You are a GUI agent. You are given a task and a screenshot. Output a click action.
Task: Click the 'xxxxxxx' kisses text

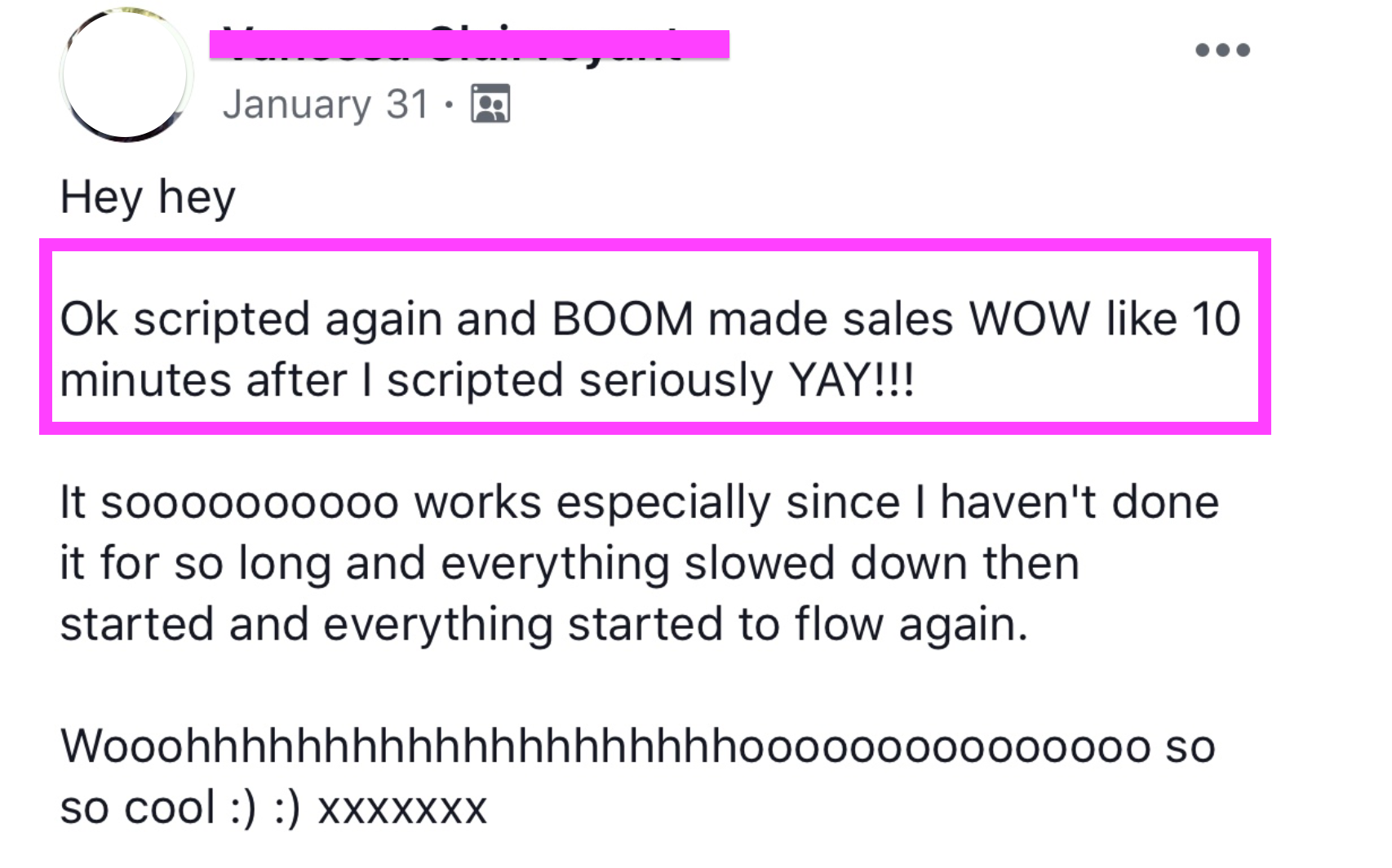pyautogui.click(x=402, y=809)
